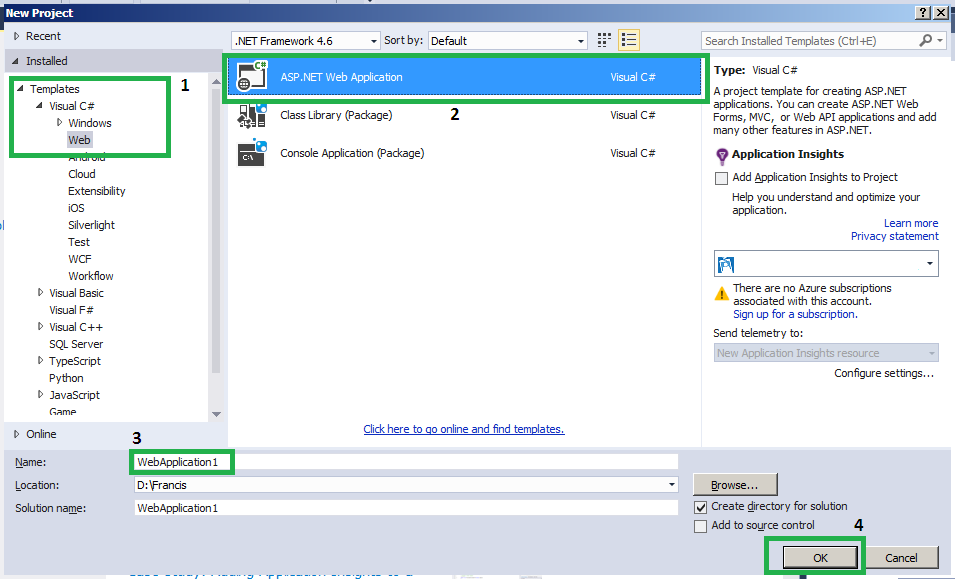
Task: Click the tree scrollbar up arrow
Action: point(216,82)
